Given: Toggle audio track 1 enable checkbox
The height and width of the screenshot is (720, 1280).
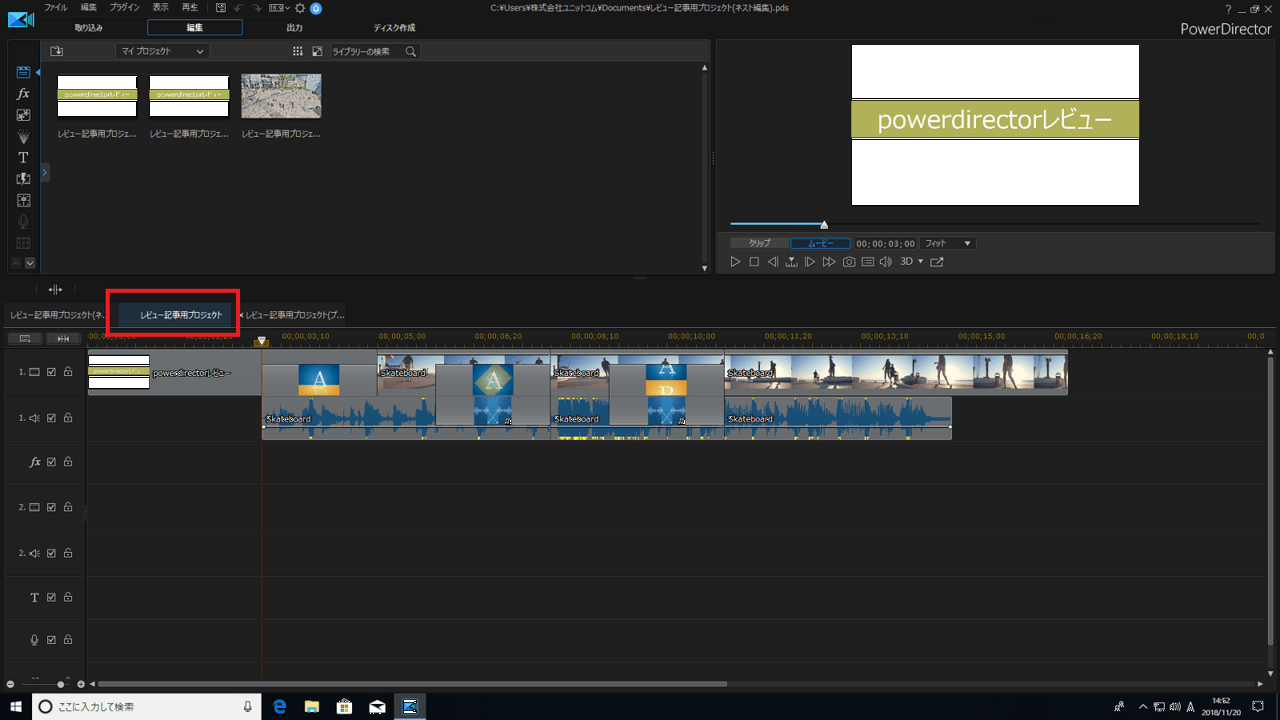Looking at the screenshot, I should 51,418.
